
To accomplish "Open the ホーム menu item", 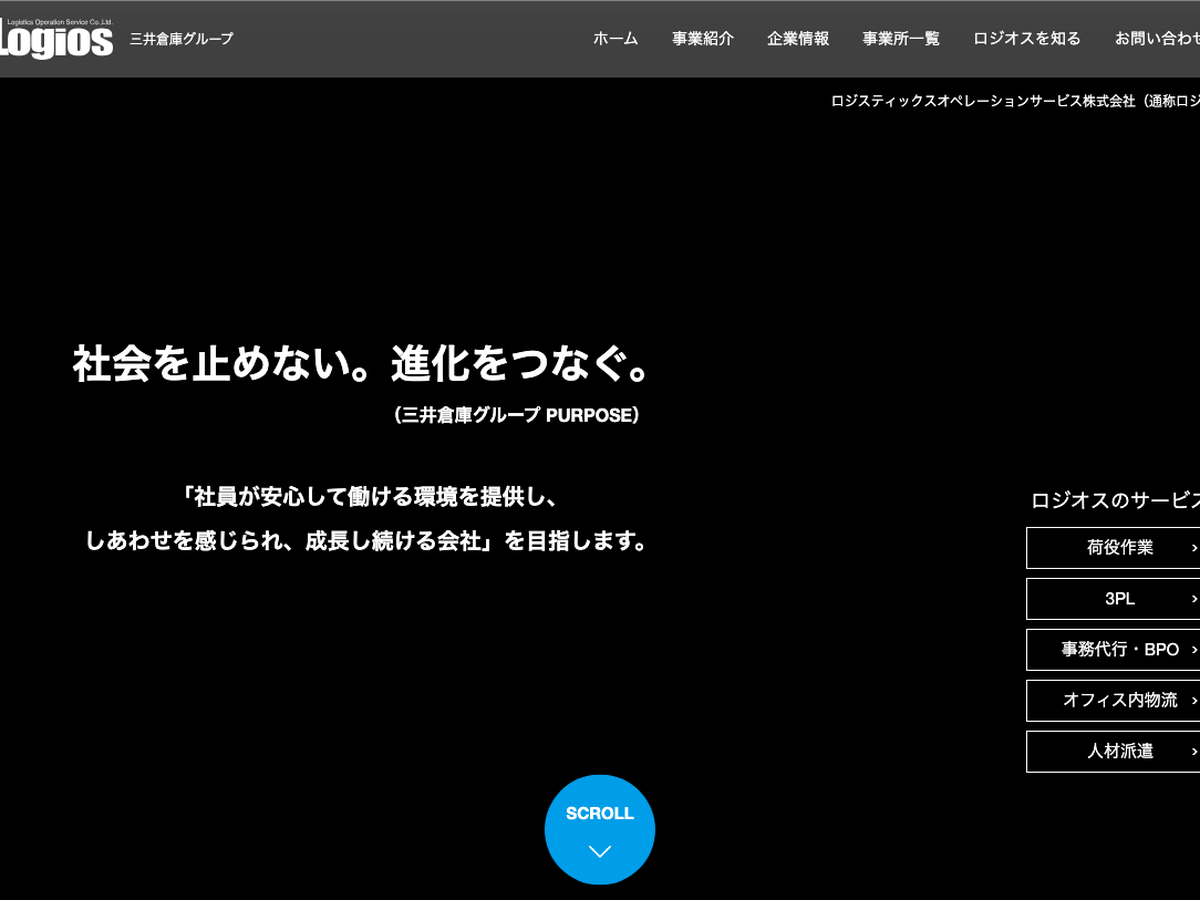I will pos(615,39).
